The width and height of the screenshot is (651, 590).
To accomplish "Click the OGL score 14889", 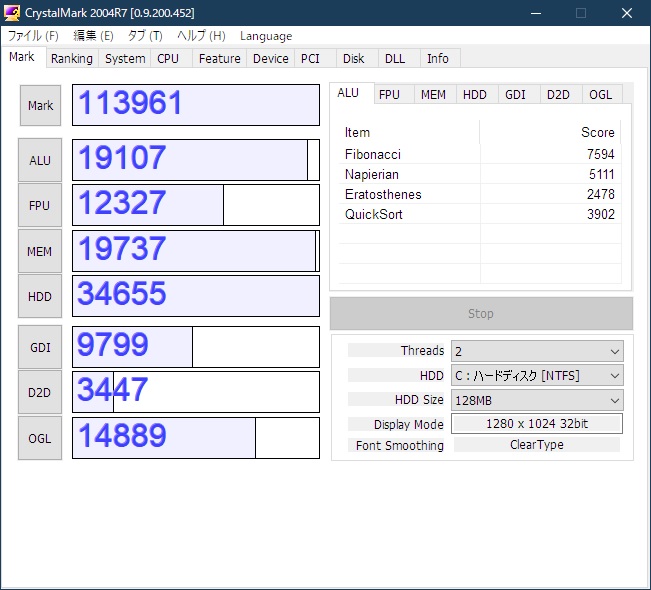I will coord(196,438).
